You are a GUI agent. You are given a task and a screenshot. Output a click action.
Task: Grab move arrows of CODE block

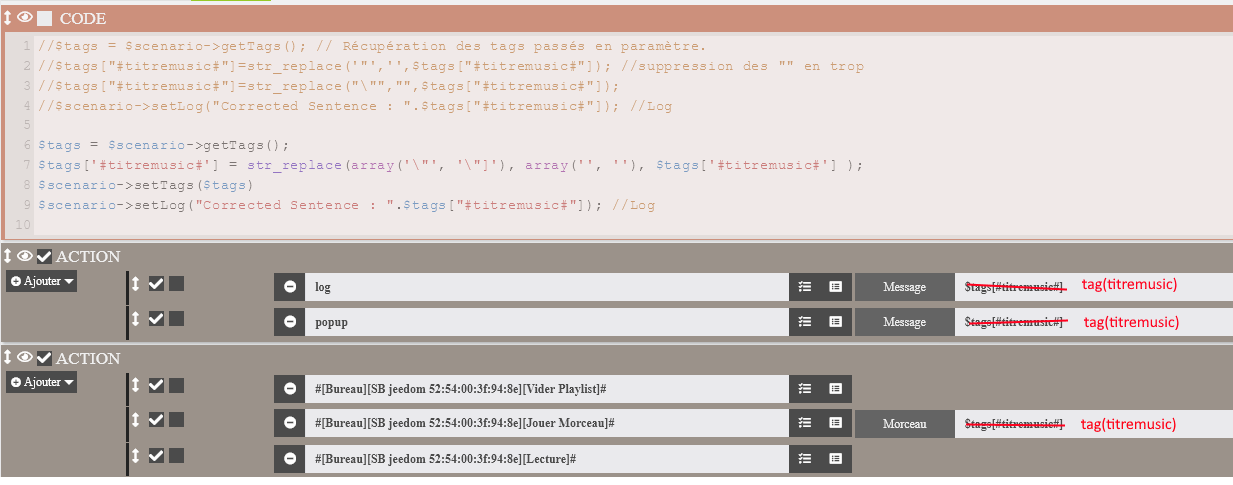8,18
